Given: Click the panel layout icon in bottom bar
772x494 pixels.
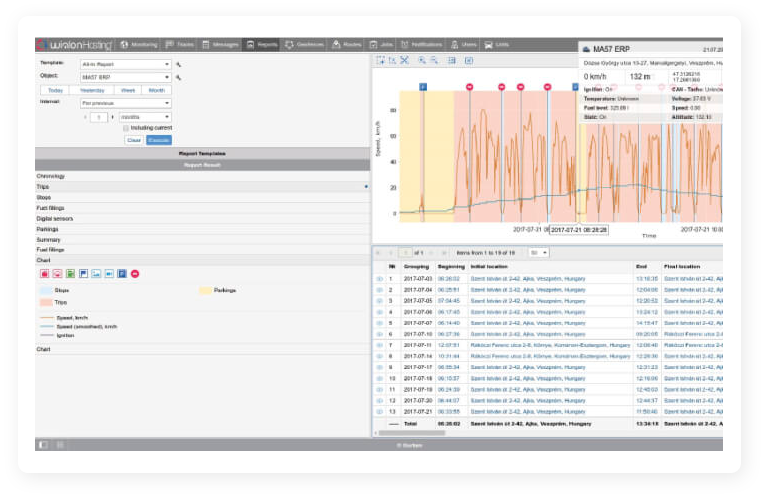Looking at the screenshot, I should coord(43,446).
